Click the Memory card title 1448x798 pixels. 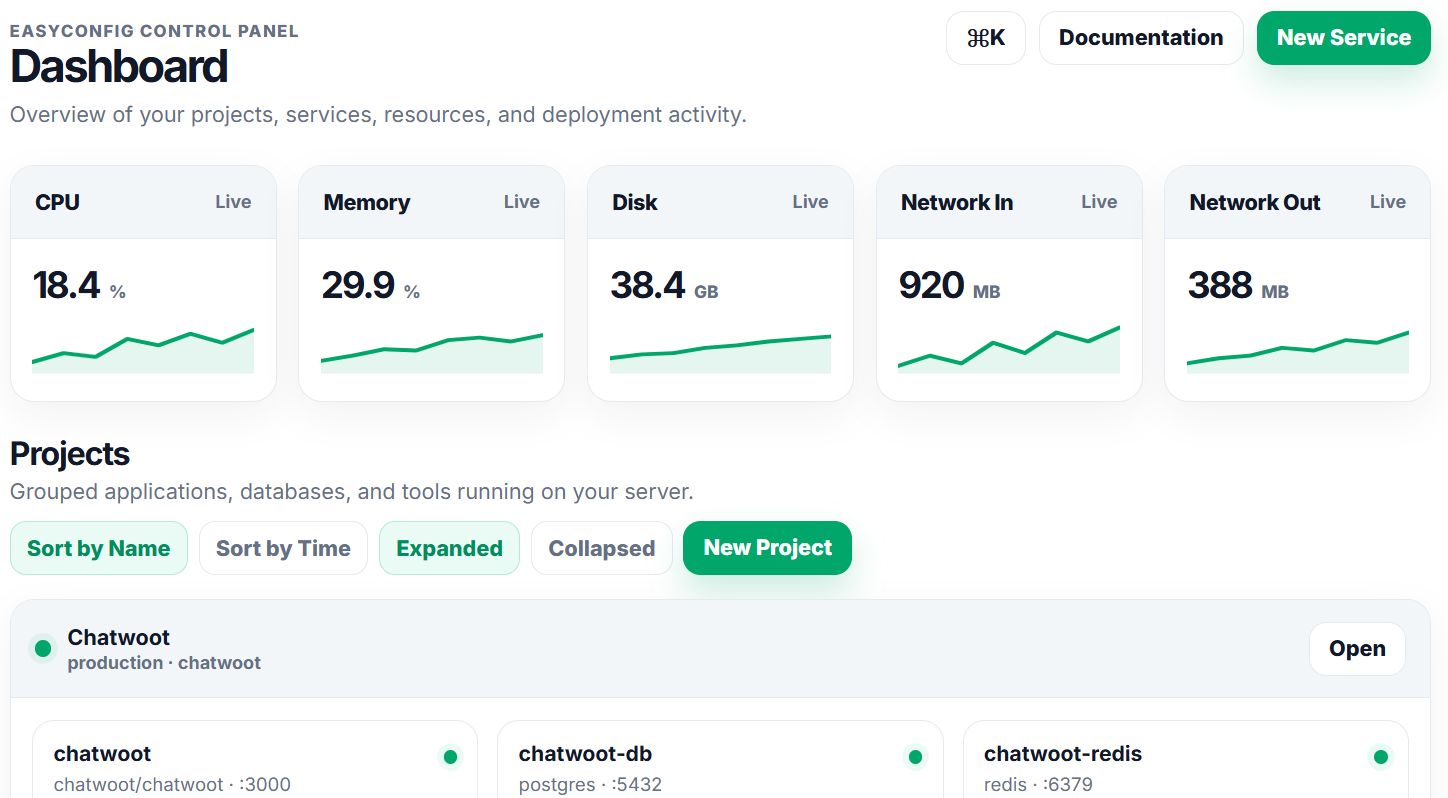click(x=367, y=202)
